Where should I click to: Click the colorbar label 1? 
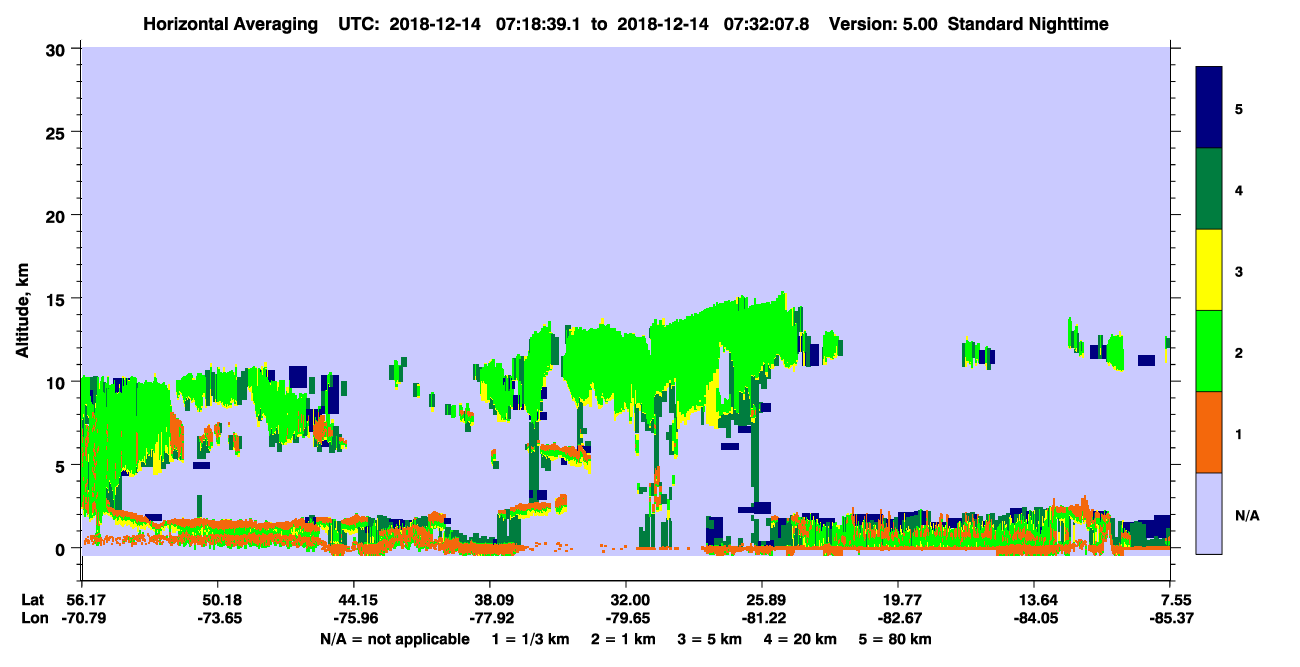1239,433
